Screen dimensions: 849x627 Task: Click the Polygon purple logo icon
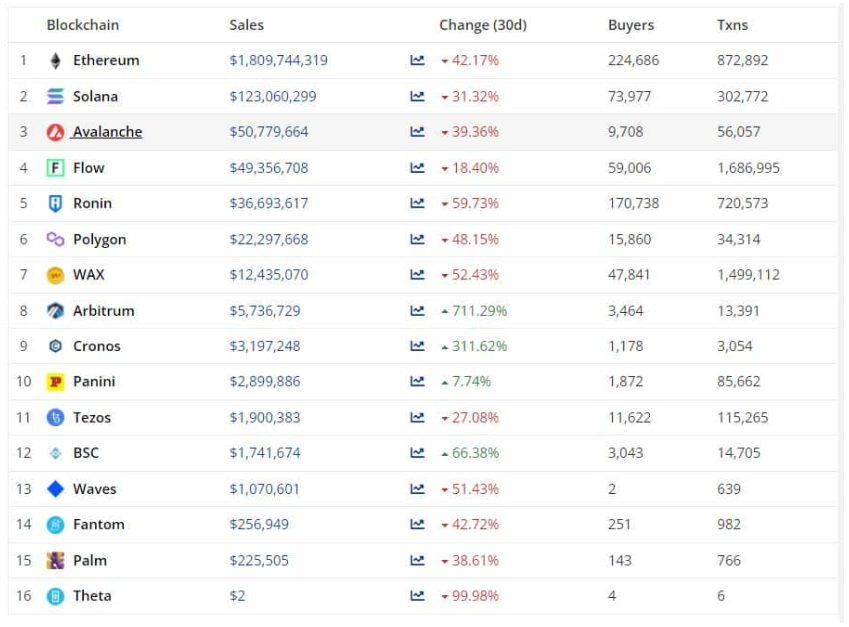point(55,239)
